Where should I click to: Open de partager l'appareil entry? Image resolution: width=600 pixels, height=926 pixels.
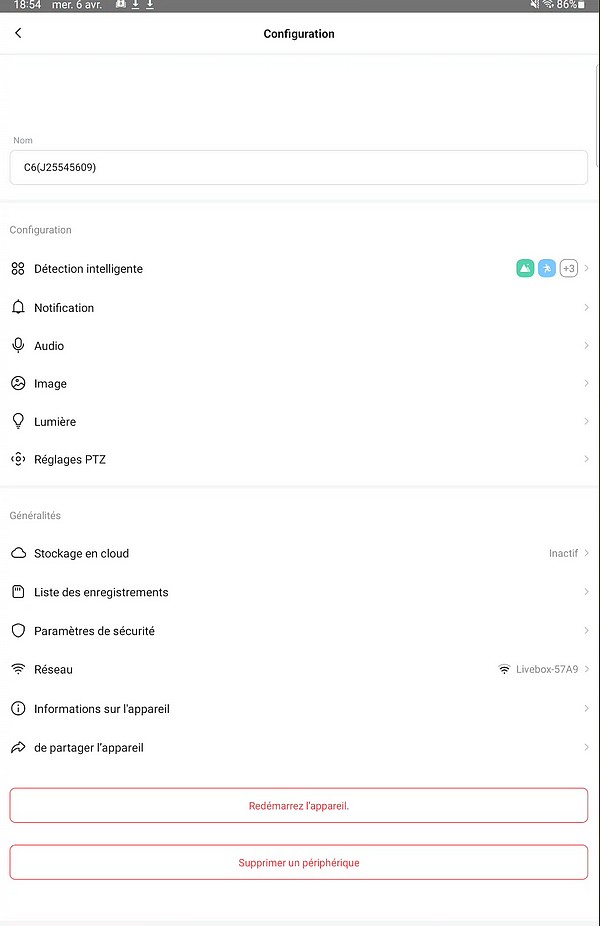point(300,747)
